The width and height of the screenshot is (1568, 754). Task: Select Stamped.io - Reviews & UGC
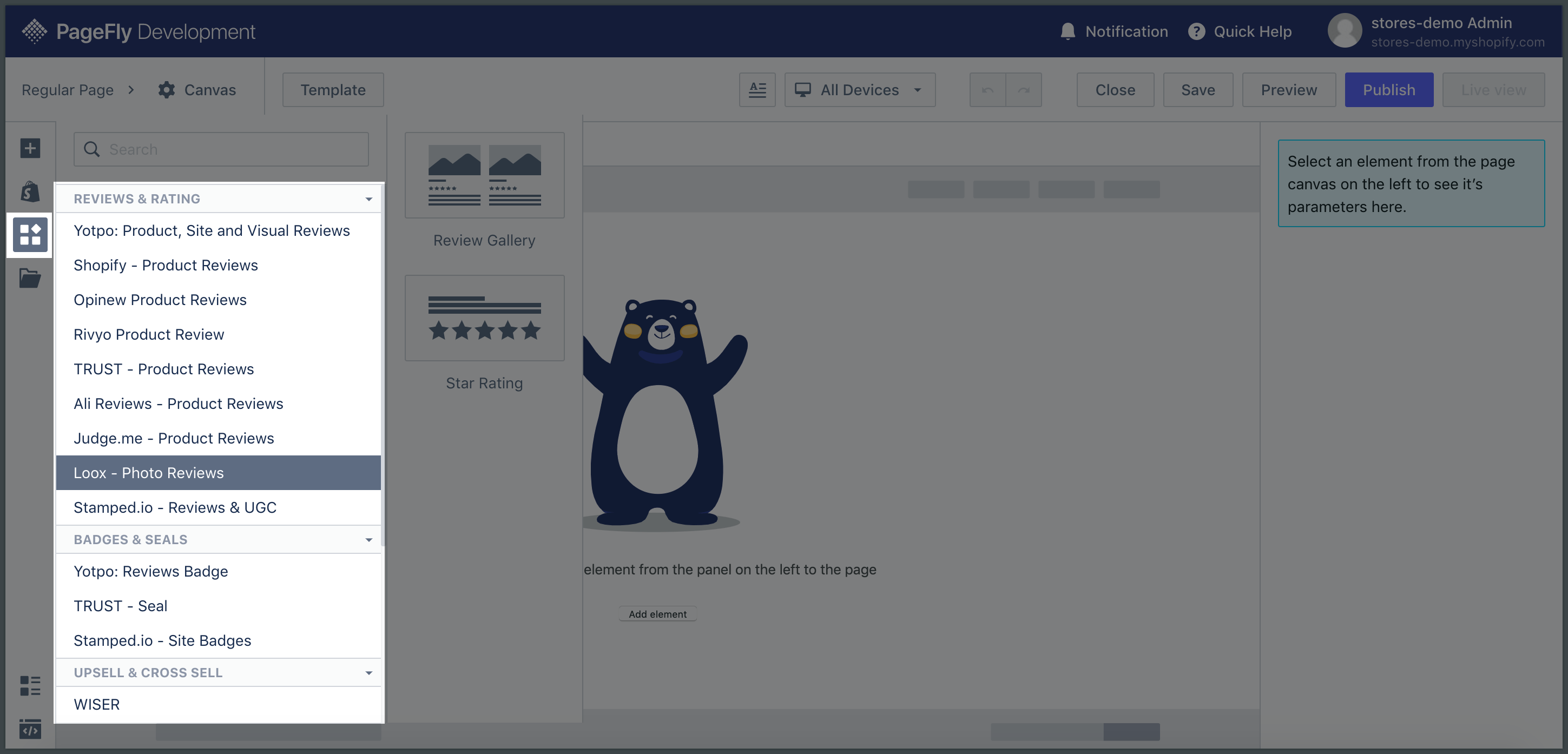pos(219,507)
